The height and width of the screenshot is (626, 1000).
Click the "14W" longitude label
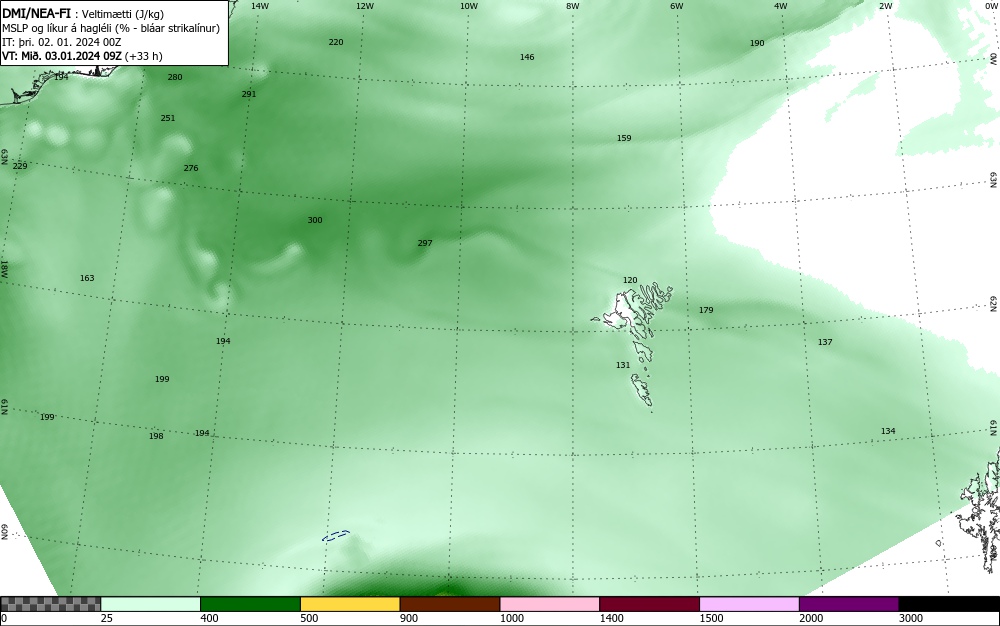pos(260,6)
